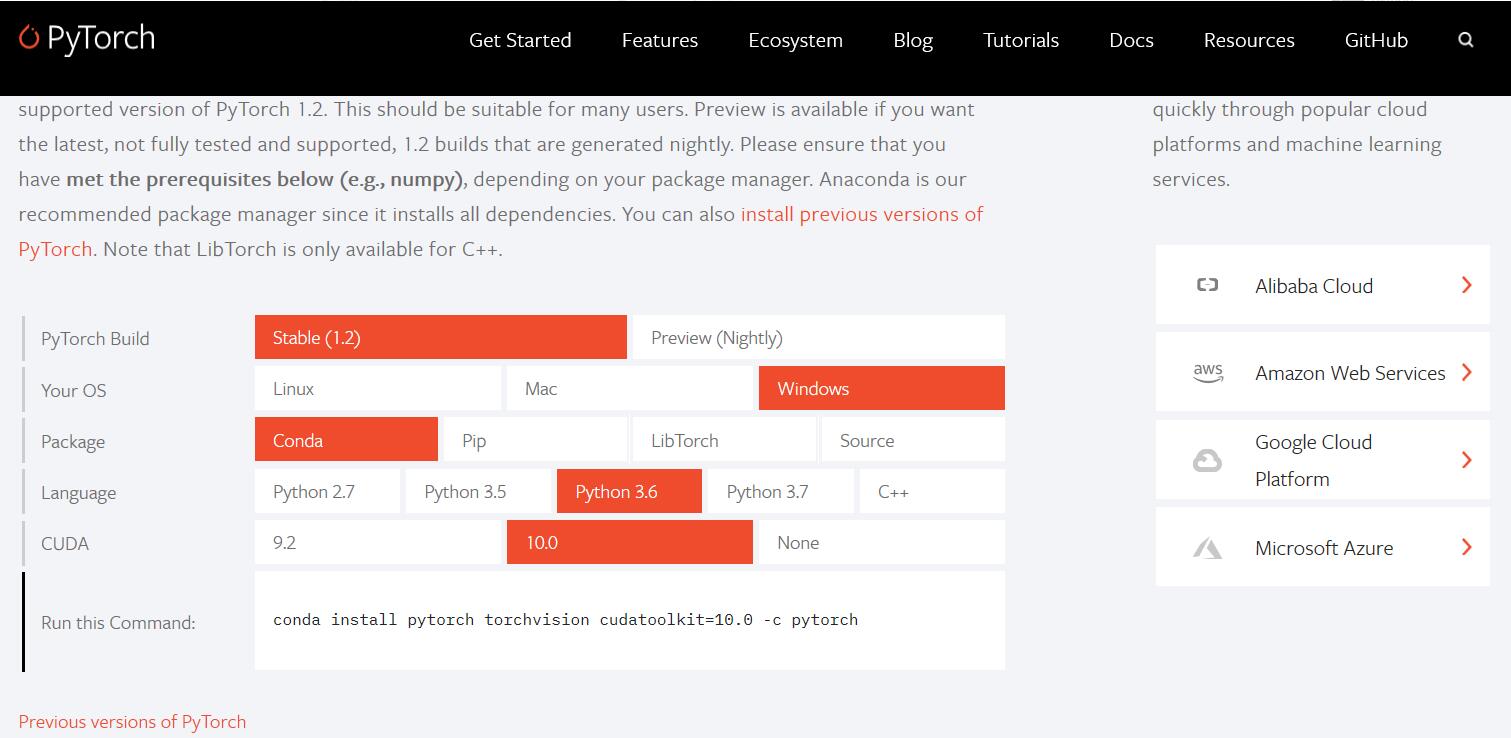Go to the Tutorials menu item

click(1021, 40)
